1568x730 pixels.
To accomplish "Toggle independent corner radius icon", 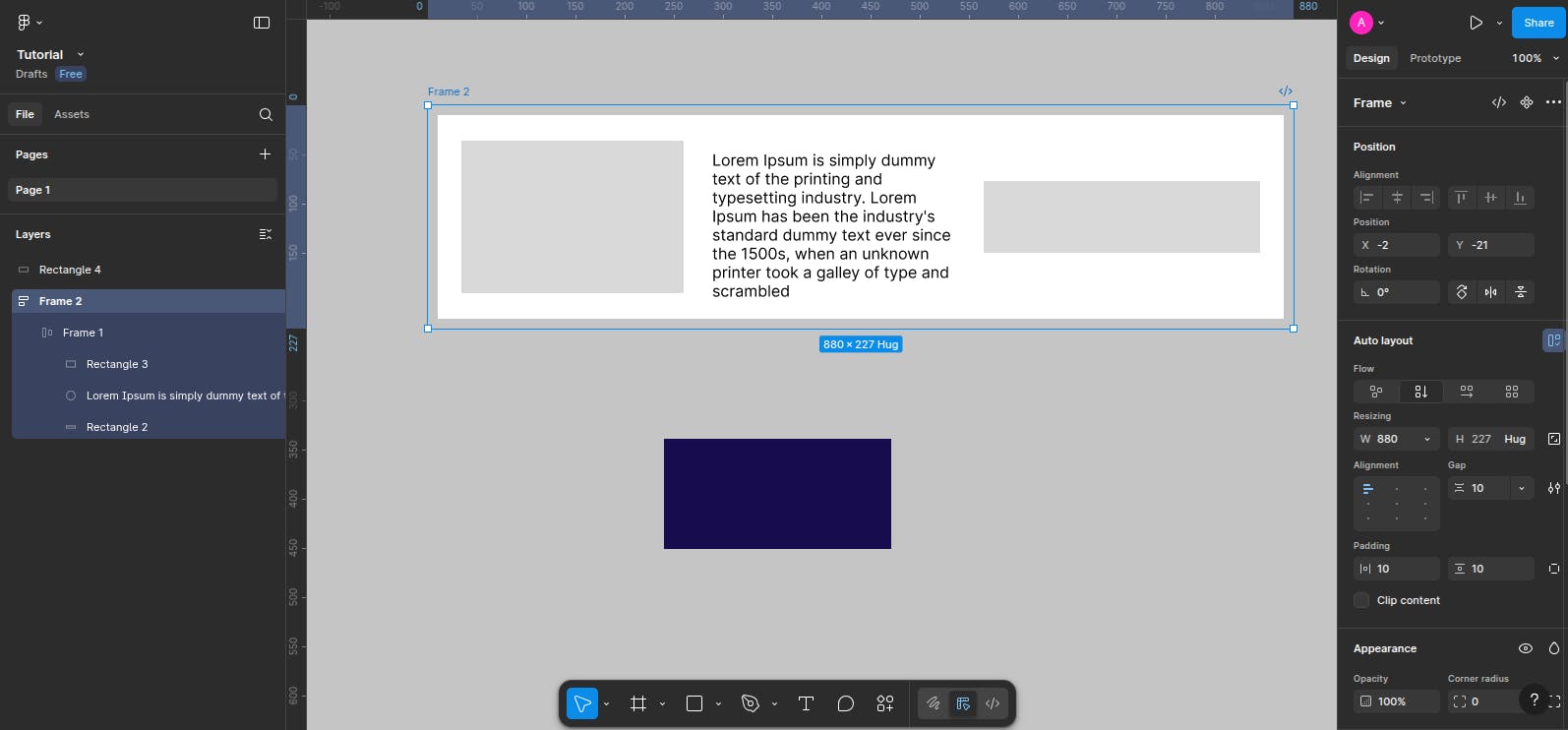I will click(x=1554, y=701).
